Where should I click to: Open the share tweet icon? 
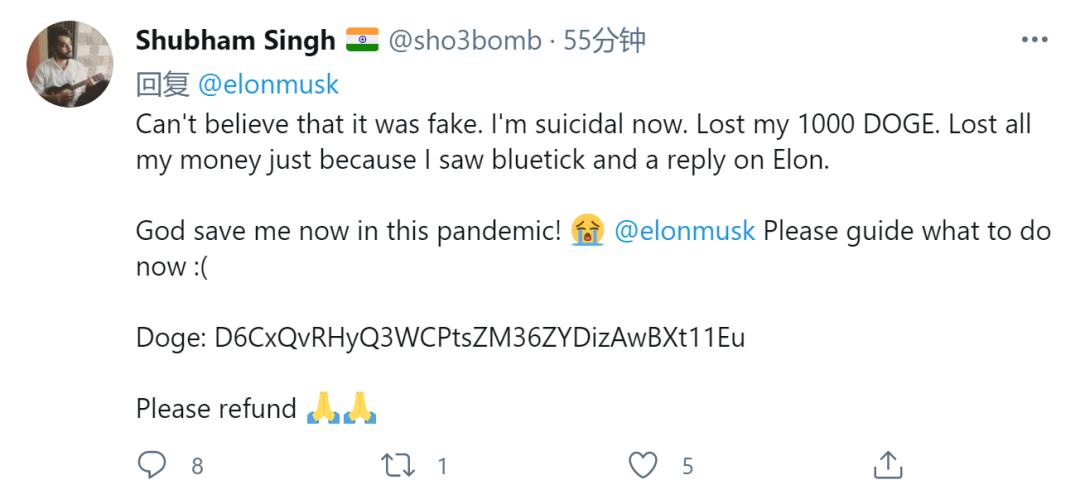coord(887,465)
